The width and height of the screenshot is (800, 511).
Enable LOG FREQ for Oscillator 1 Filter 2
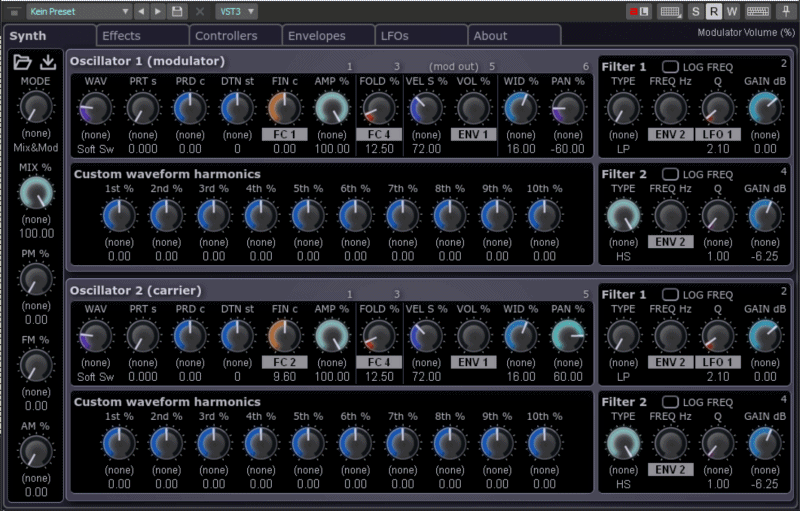[x=670, y=174]
